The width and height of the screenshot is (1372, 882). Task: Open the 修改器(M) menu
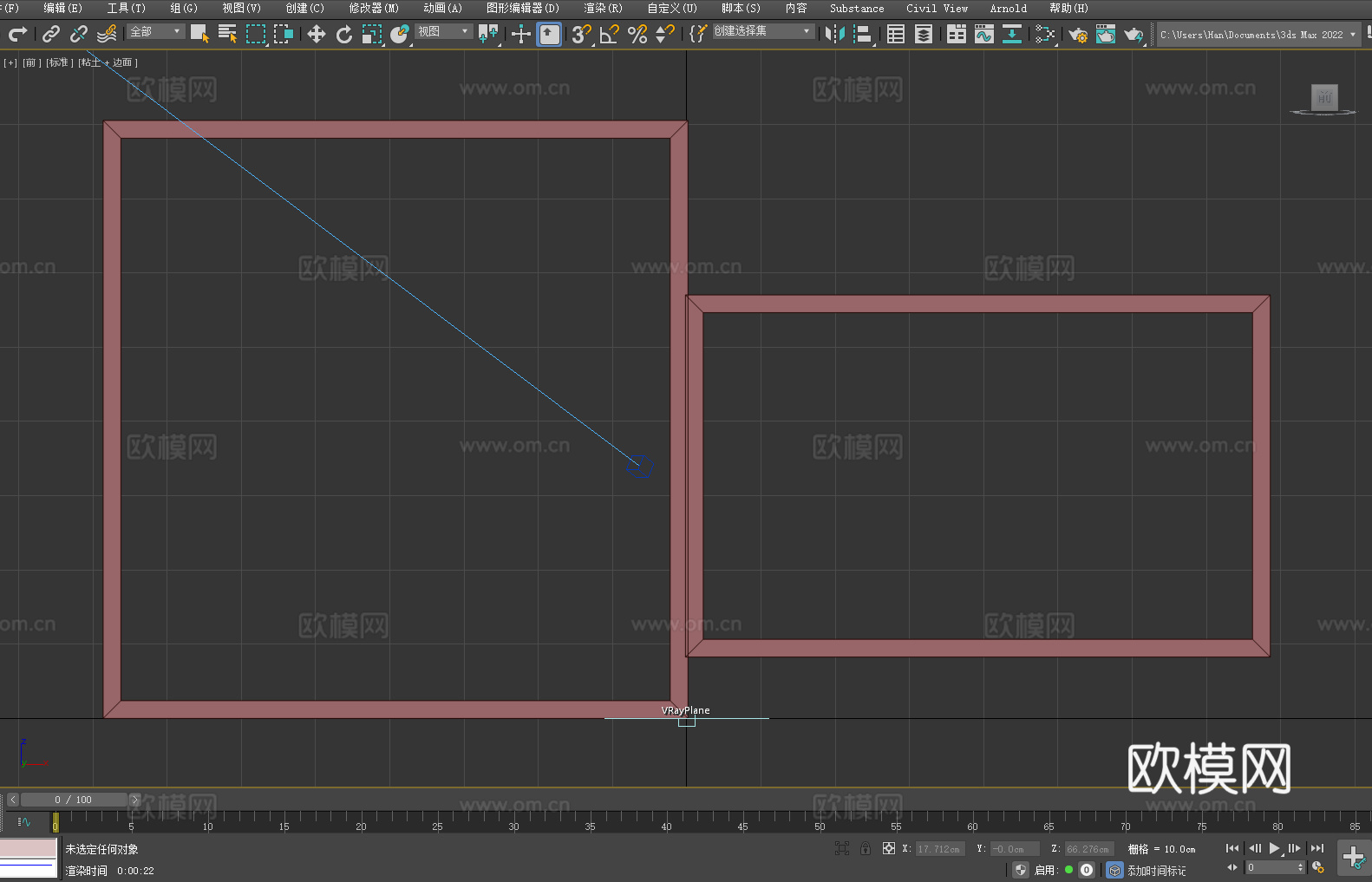(374, 8)
